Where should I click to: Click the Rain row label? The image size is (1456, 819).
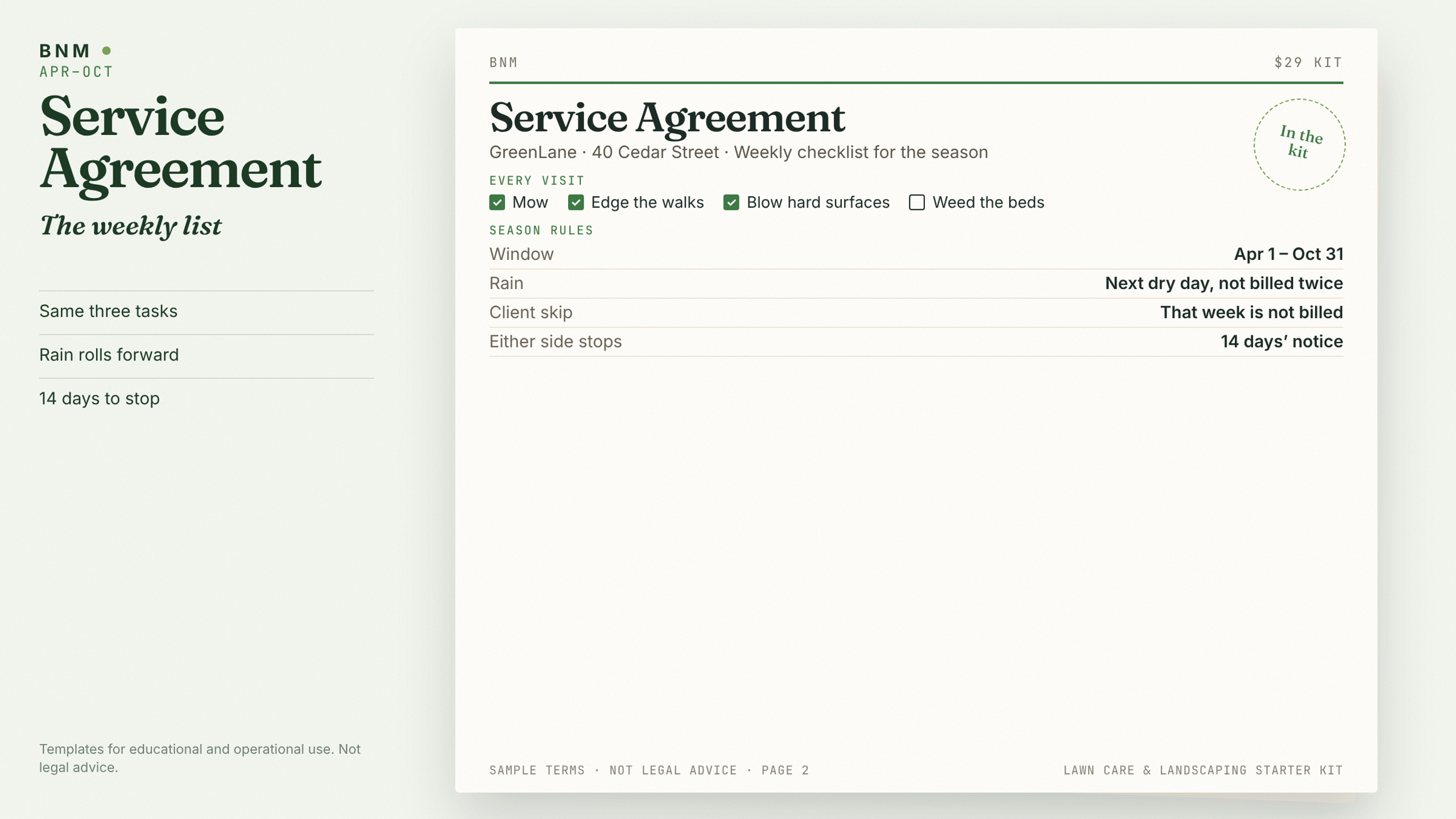(x=506, y=283)
